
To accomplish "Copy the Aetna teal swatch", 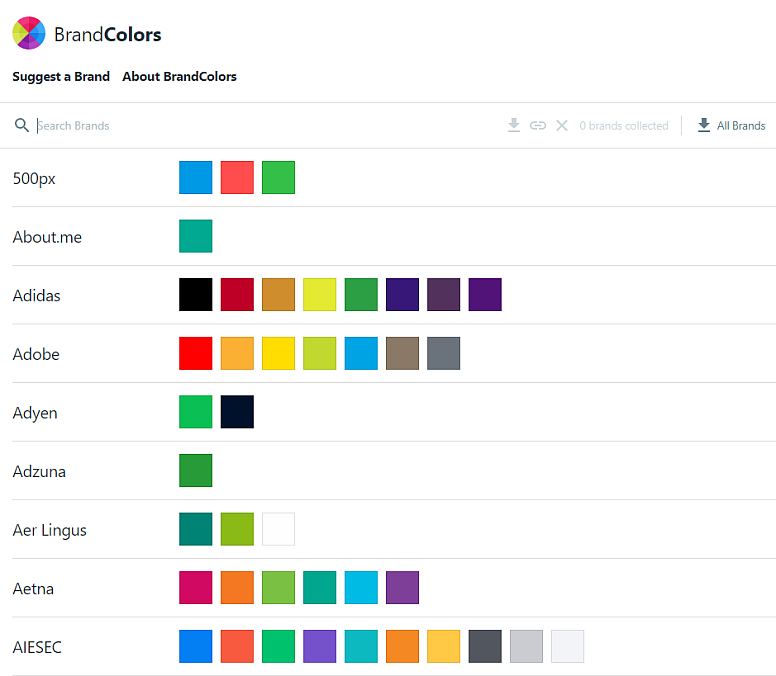I will tap(320, 587).
